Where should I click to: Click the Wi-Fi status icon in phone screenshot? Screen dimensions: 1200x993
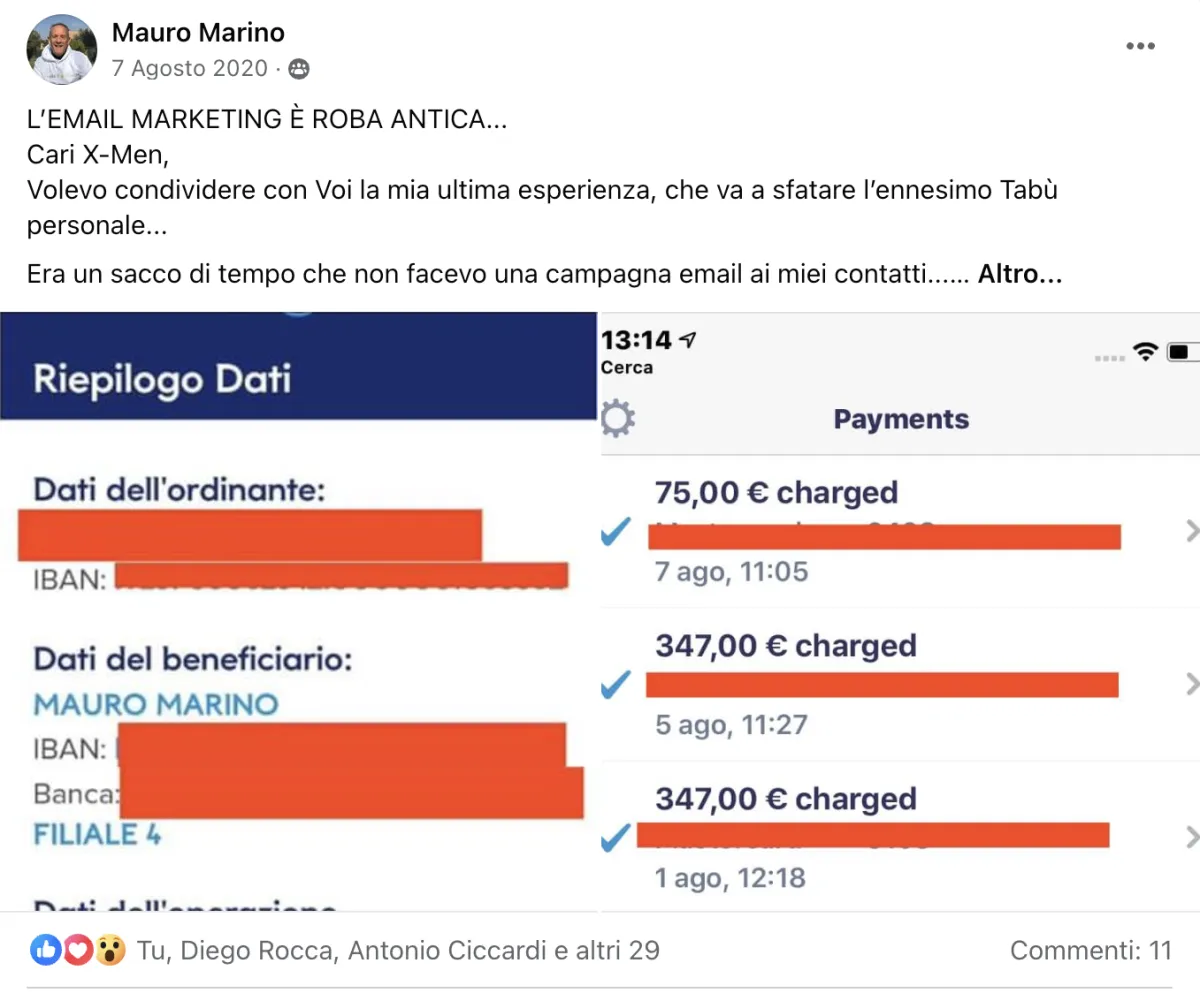(1144, 352)
